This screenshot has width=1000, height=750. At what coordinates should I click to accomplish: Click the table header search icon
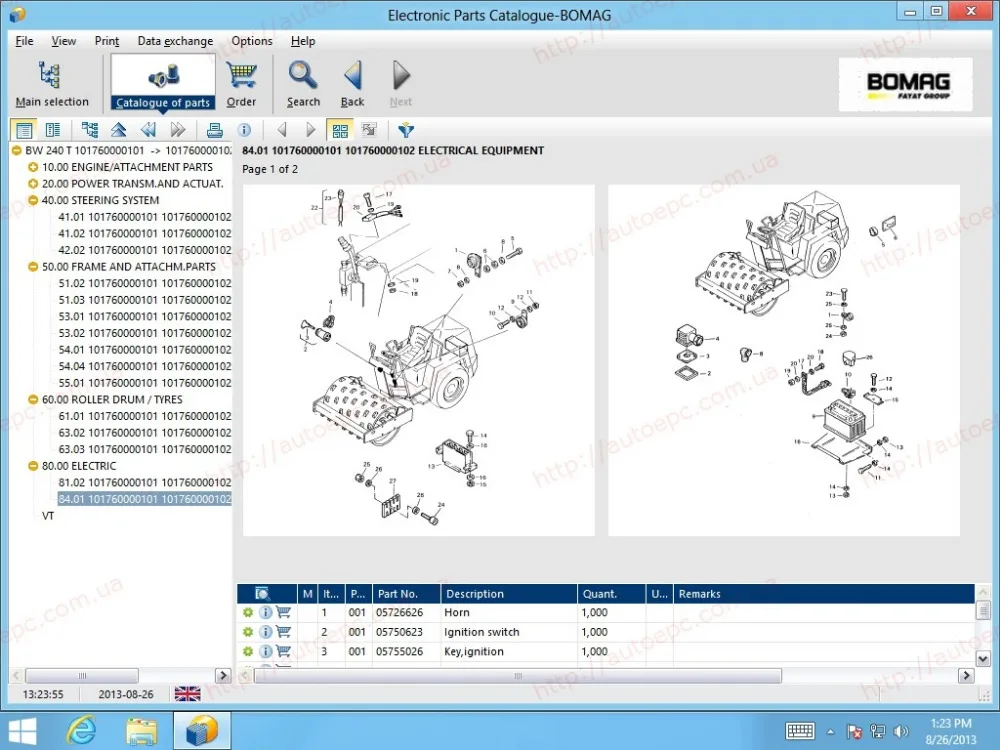(262, 594)
